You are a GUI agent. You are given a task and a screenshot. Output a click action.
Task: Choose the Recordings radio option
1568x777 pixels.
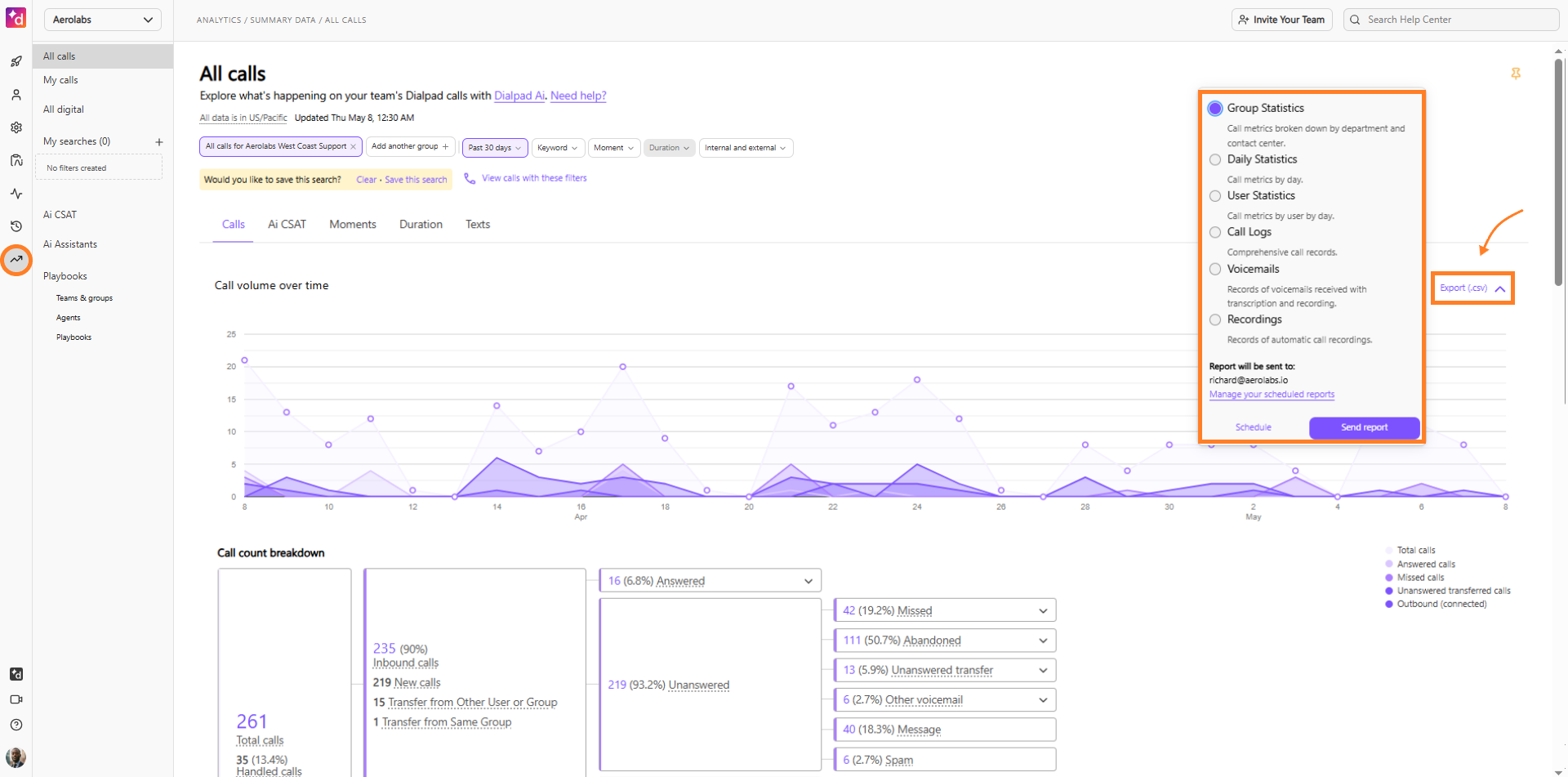1215,320
